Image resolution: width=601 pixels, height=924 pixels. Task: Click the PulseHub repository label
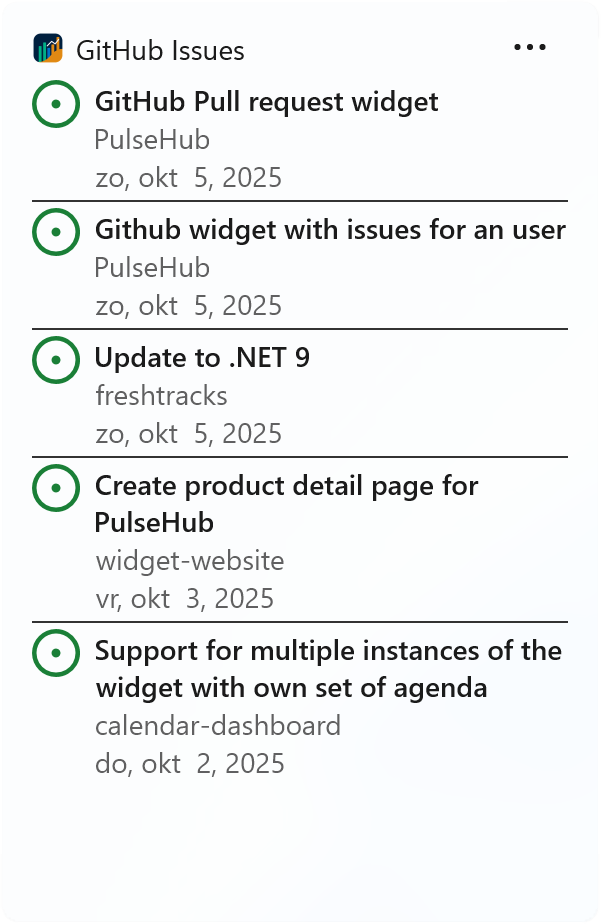point(150,140)
